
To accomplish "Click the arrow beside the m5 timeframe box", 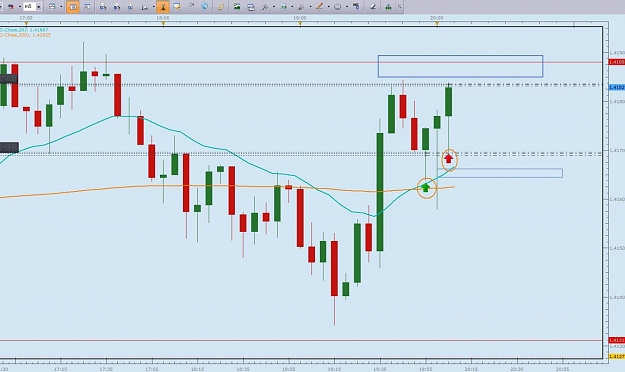I will click(x=39, y=7).
